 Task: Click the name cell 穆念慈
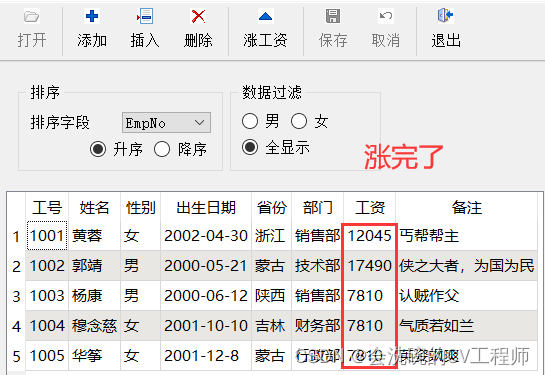(x=95, y=326)
